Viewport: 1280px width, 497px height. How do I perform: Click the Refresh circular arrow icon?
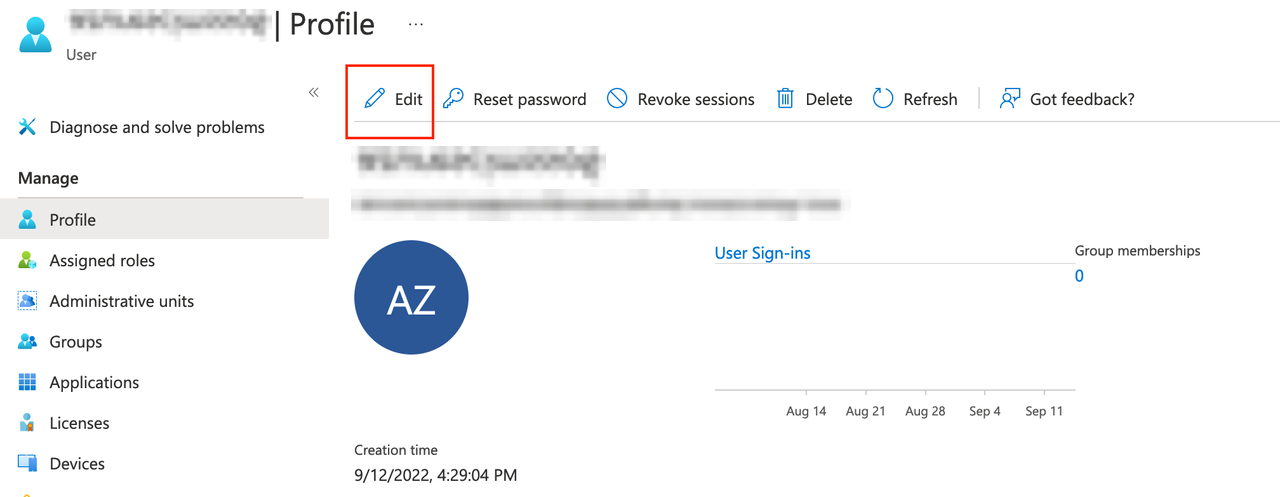click(x=882, y=99)
